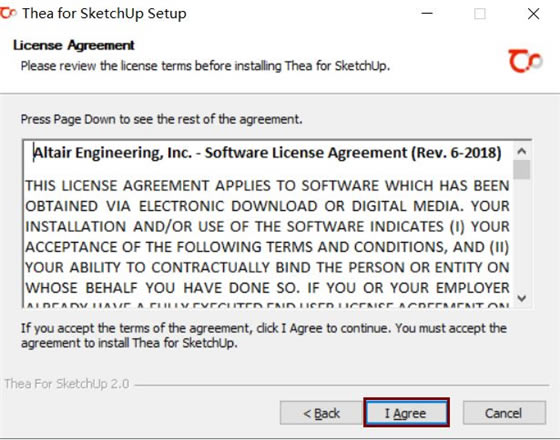Image resolution: width=560 pixels, height=440 pixels.
Task: Click the license scrollbar thumb
Action: coord(522,170)
